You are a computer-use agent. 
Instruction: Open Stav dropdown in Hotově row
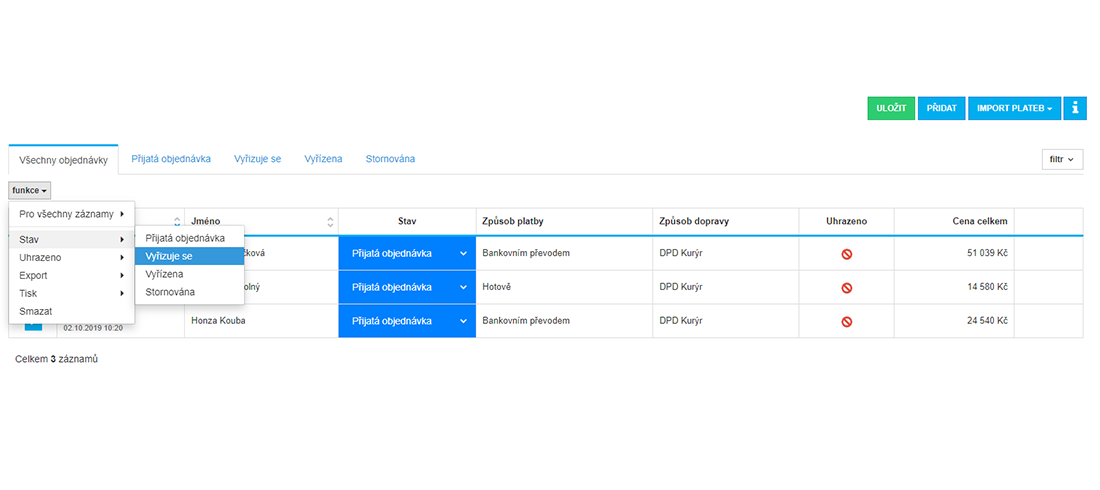coord(407,287)
